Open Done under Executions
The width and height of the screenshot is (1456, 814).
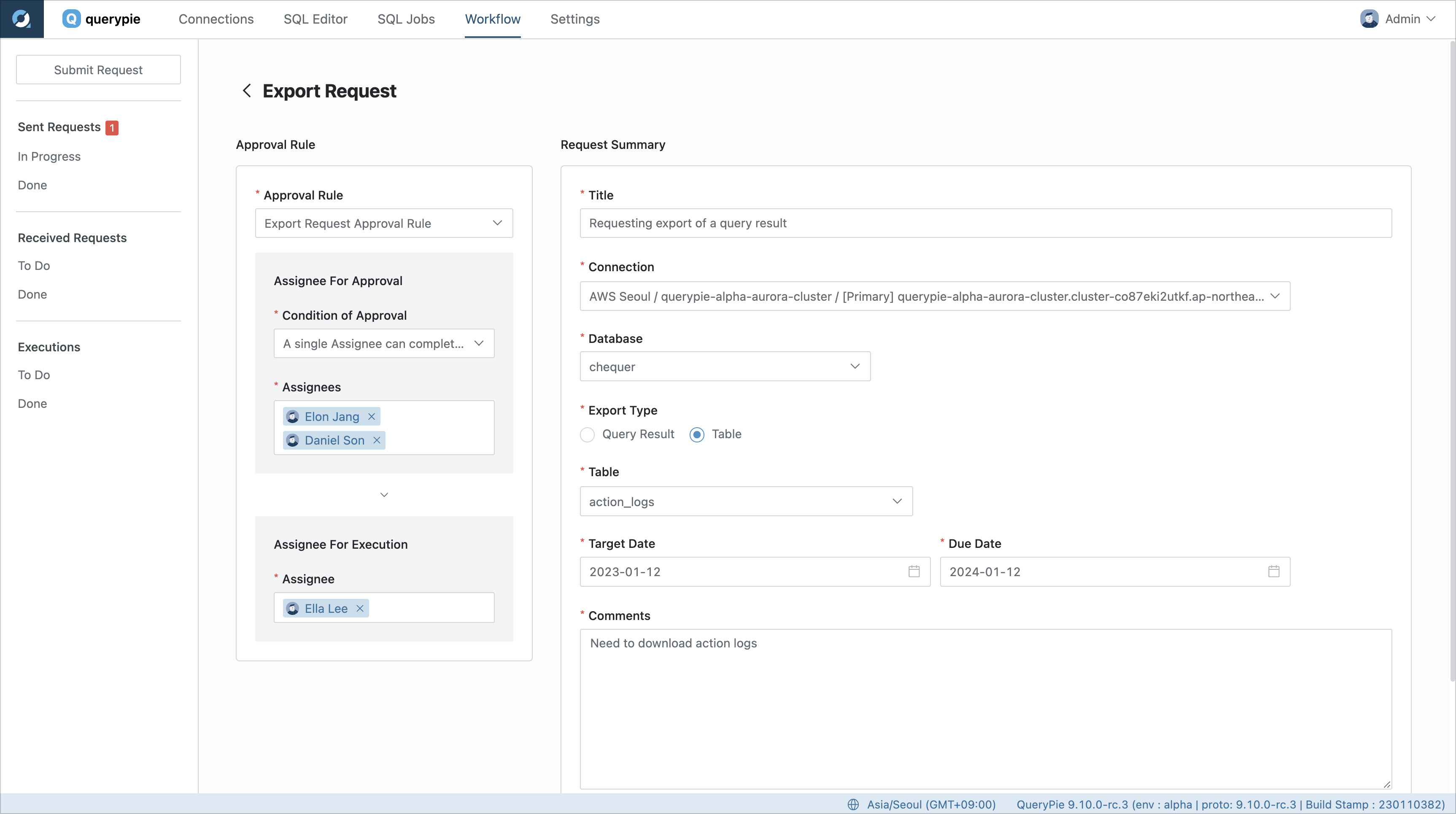pos(32,404)
